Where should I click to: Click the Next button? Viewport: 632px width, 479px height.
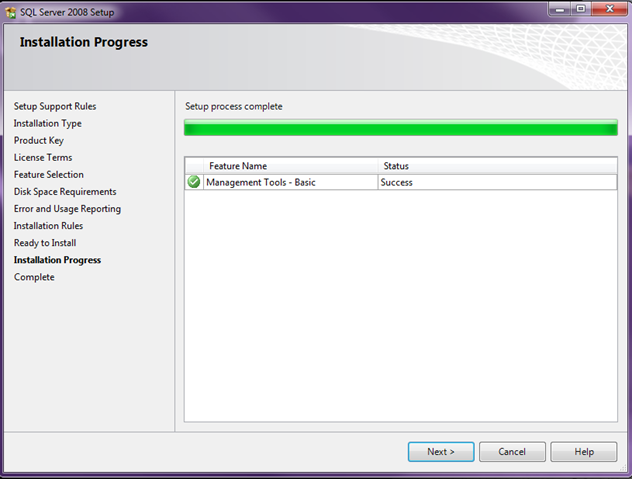point(441,452)
